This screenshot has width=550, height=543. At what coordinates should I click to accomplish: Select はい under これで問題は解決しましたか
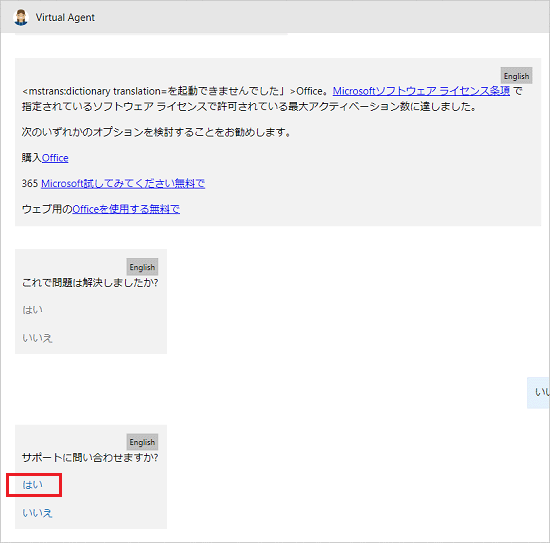point(33,310)
